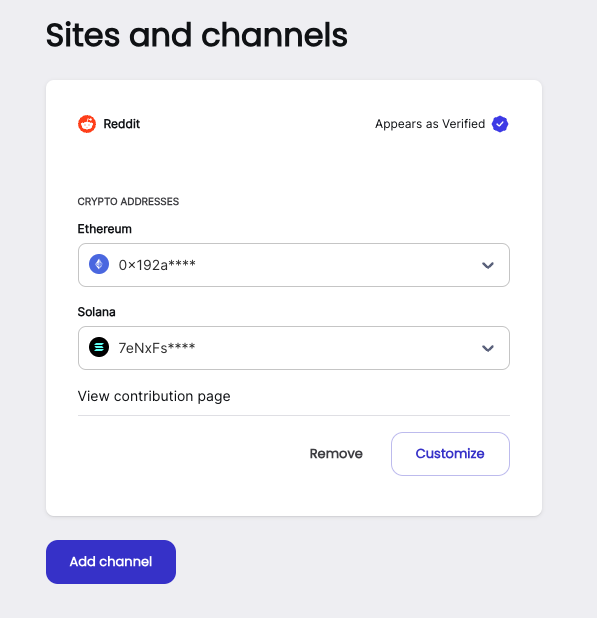Open the 7eNxFs**** Solana address selector
Viewport: 597px width, 618px height.
[x=294, y=348]
